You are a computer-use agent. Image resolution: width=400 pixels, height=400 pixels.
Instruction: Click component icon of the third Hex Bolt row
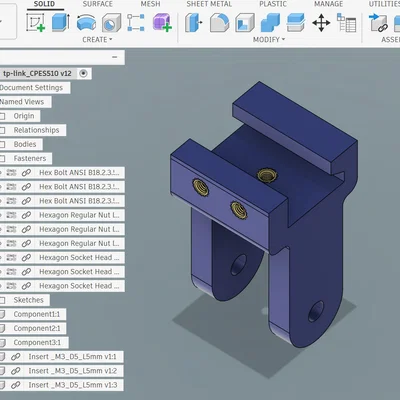click(11, 201)
